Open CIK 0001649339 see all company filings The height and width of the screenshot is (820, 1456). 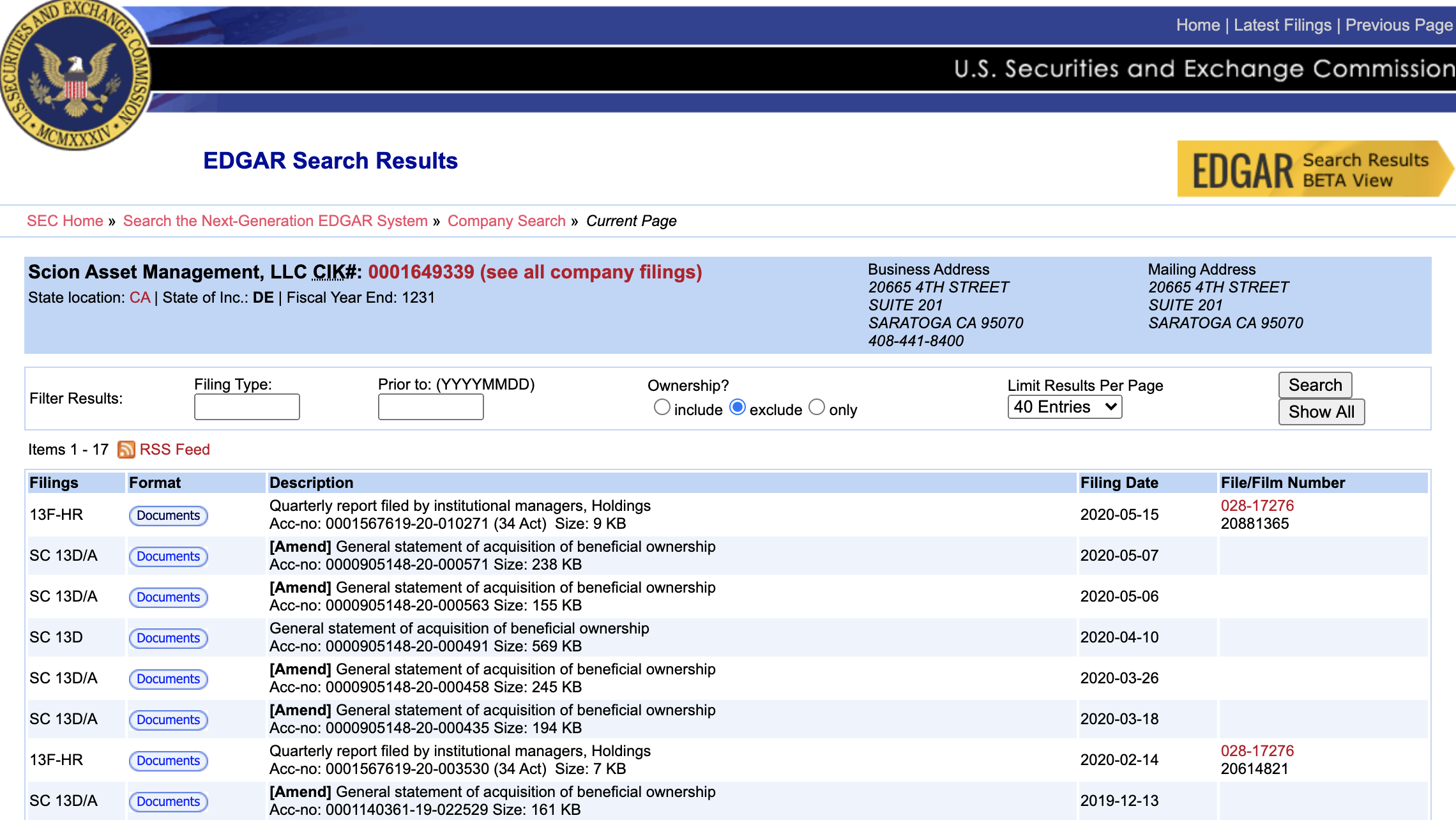click(x=535, y=272)
